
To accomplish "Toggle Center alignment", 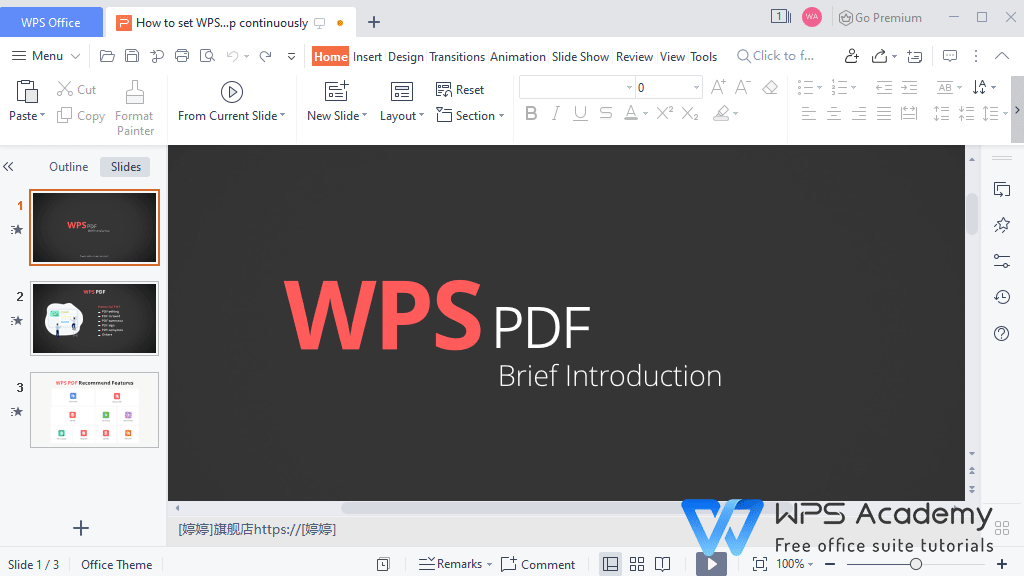I will pyautogui.click(x=834, y=114).
